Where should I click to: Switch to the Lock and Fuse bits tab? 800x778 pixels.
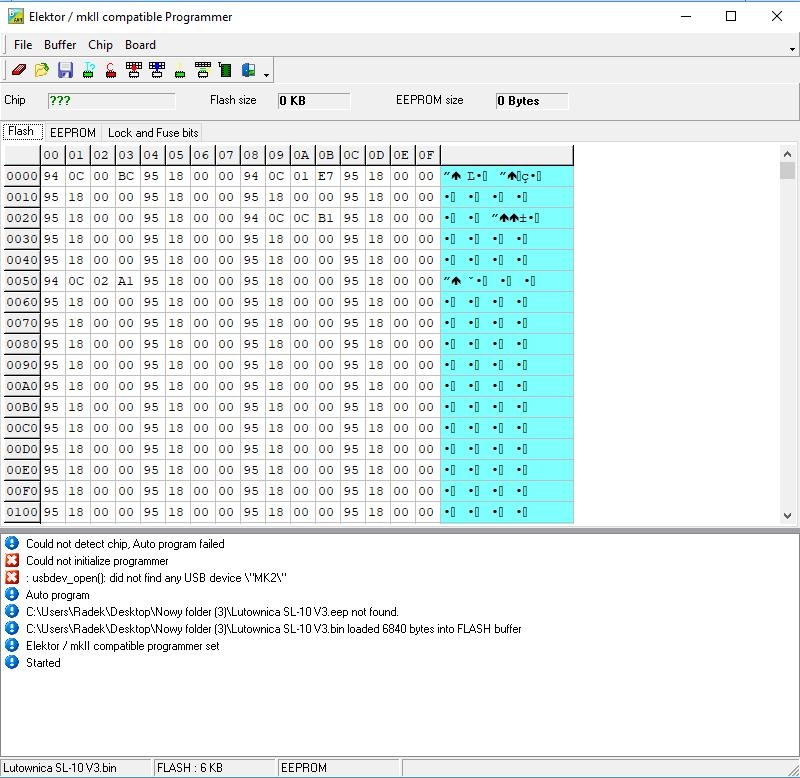[x=153, y=132]
